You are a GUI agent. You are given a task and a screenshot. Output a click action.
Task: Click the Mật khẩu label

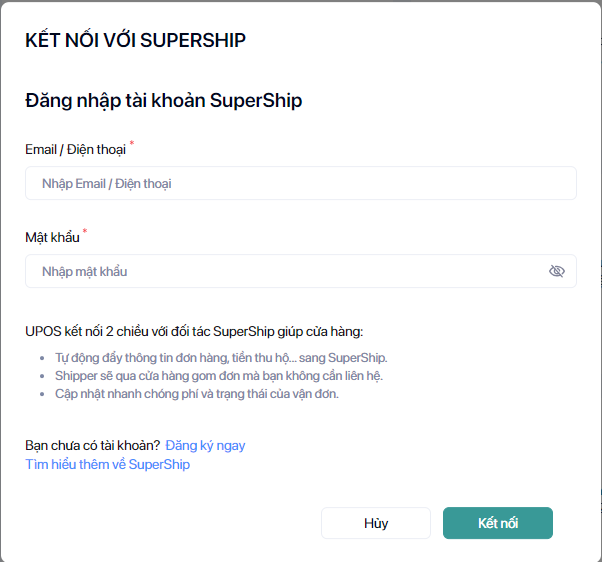click(52, 237)
